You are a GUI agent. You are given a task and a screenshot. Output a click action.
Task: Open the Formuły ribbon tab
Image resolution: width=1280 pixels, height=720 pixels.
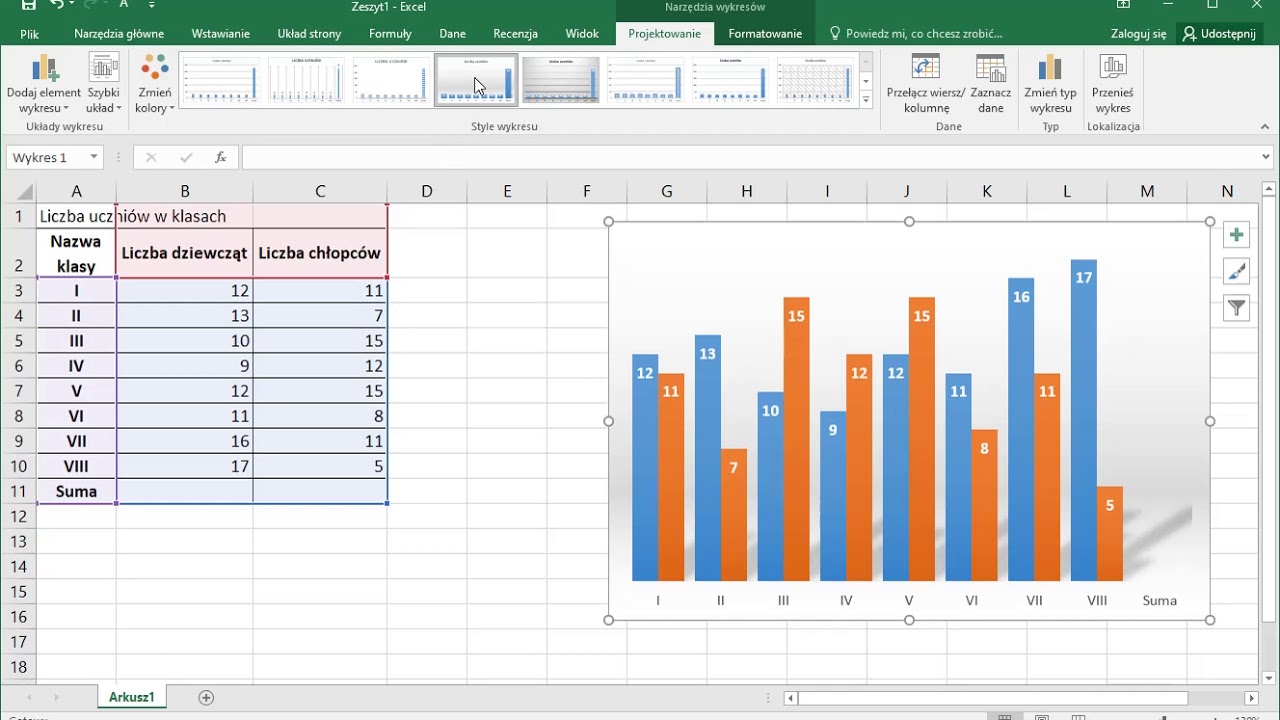390,34
